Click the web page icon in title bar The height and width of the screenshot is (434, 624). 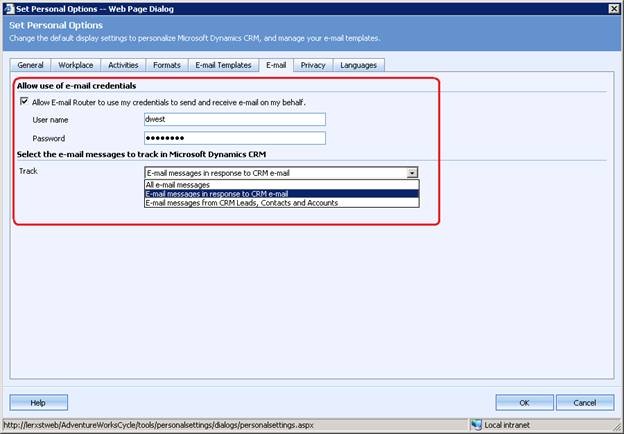10,7
